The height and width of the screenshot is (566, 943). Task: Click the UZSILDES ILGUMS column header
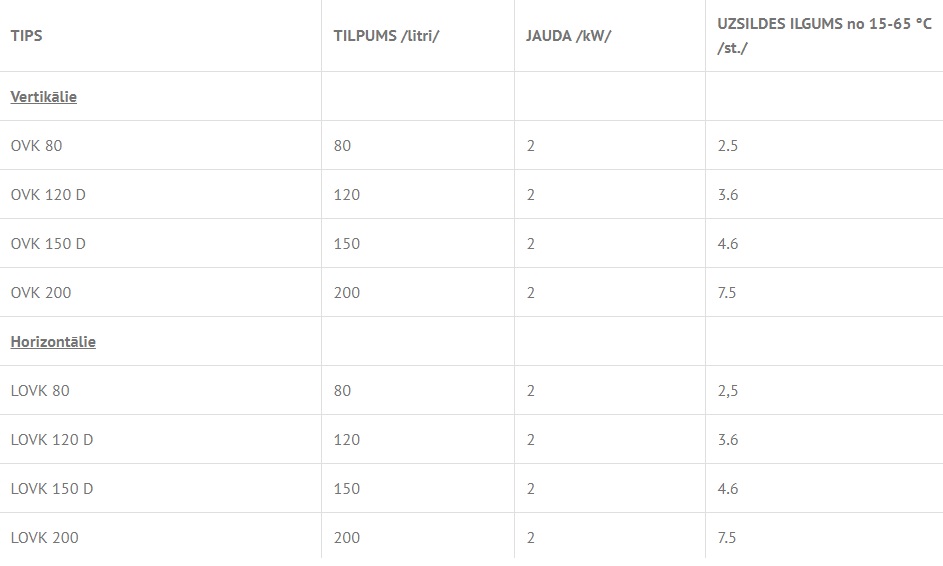(x=824, y=35)
